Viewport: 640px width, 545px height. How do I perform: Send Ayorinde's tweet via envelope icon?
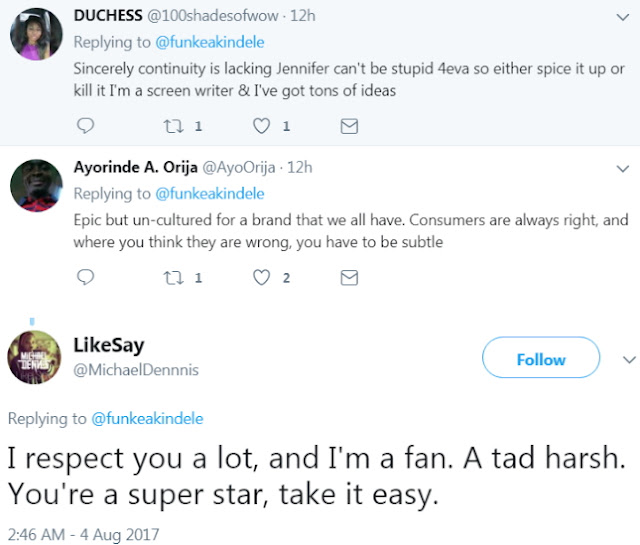click(349, 277)
